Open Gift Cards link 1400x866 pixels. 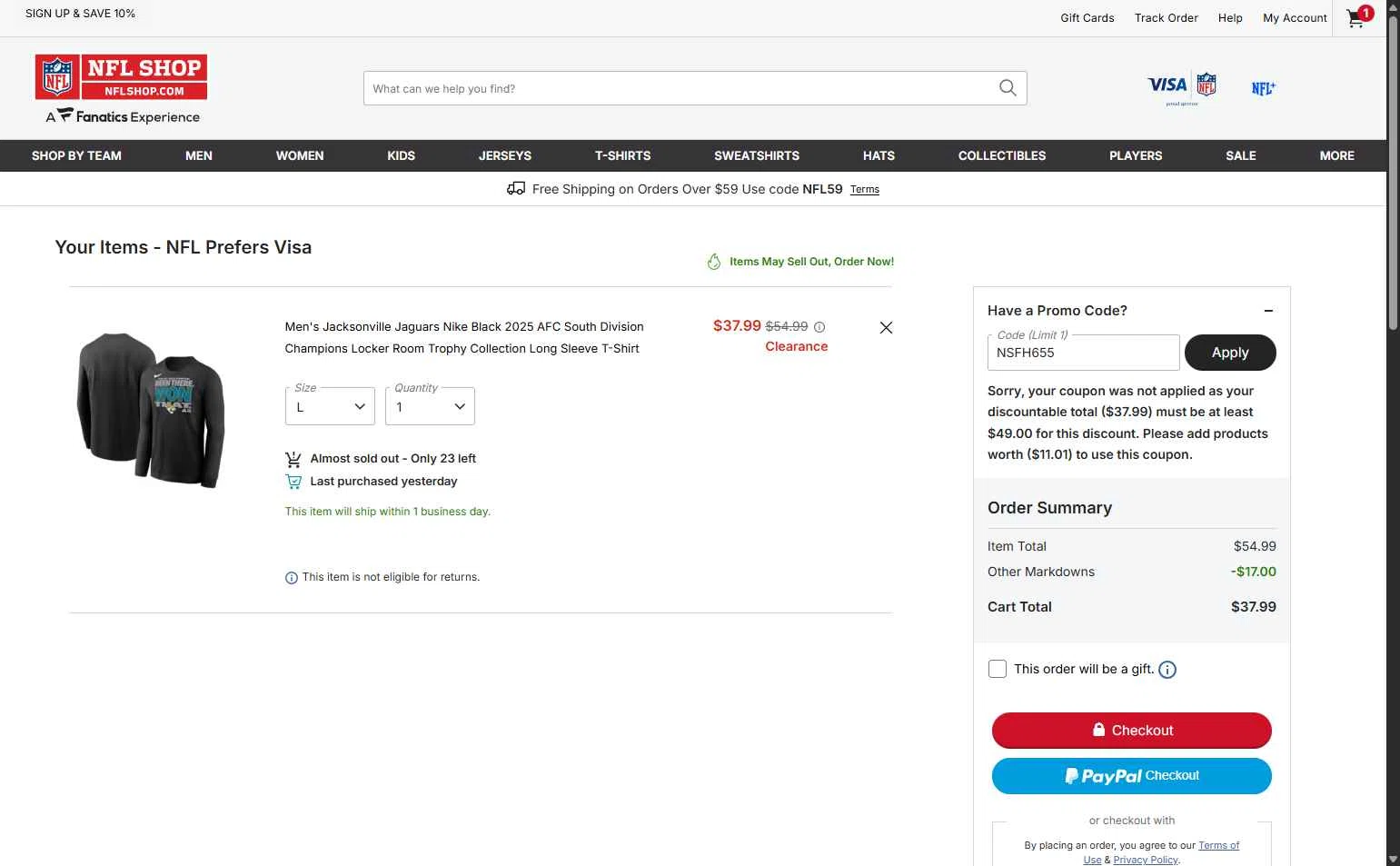1087,18
